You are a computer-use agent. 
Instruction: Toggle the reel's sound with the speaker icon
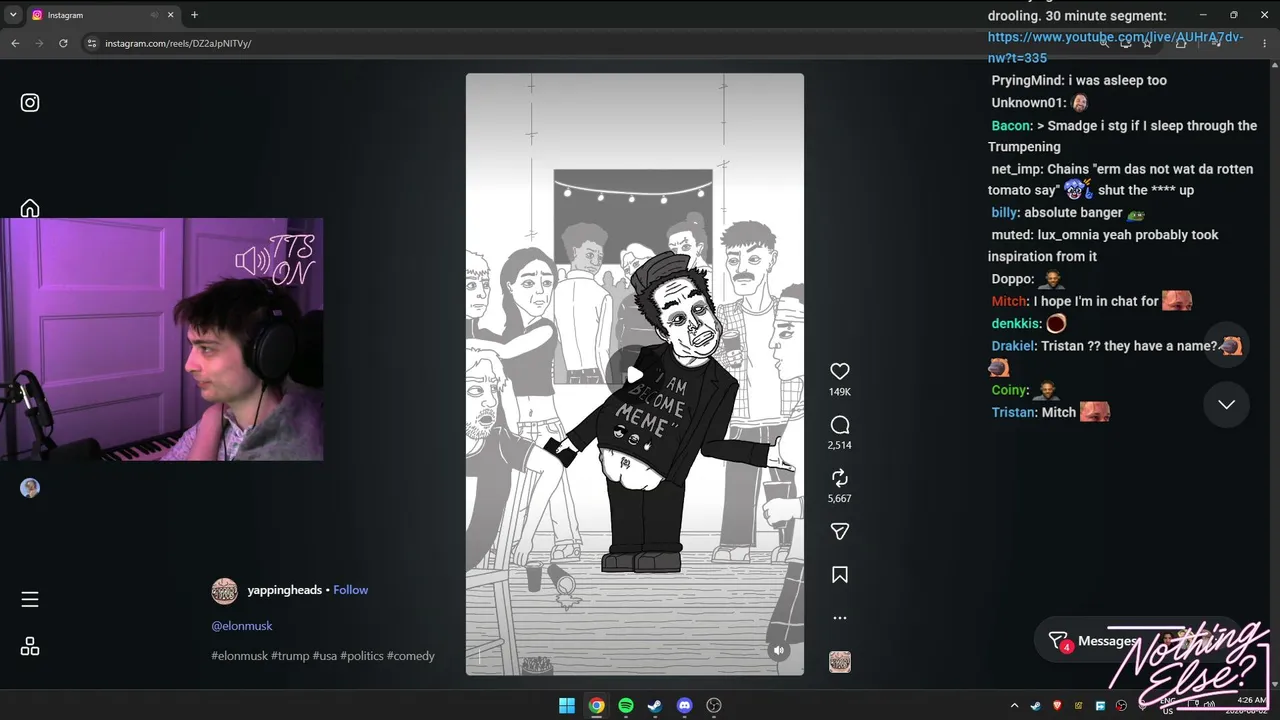pyautogui.click(x=779, y=650)
